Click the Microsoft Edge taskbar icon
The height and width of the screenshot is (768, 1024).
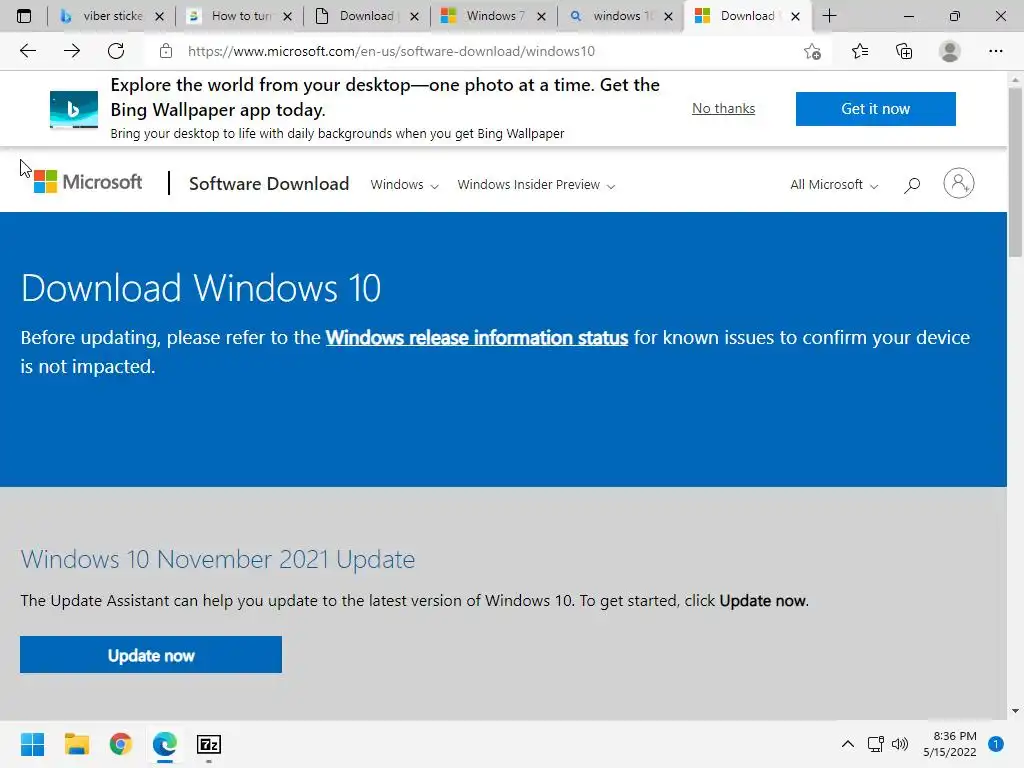click(x=165, y=744)
